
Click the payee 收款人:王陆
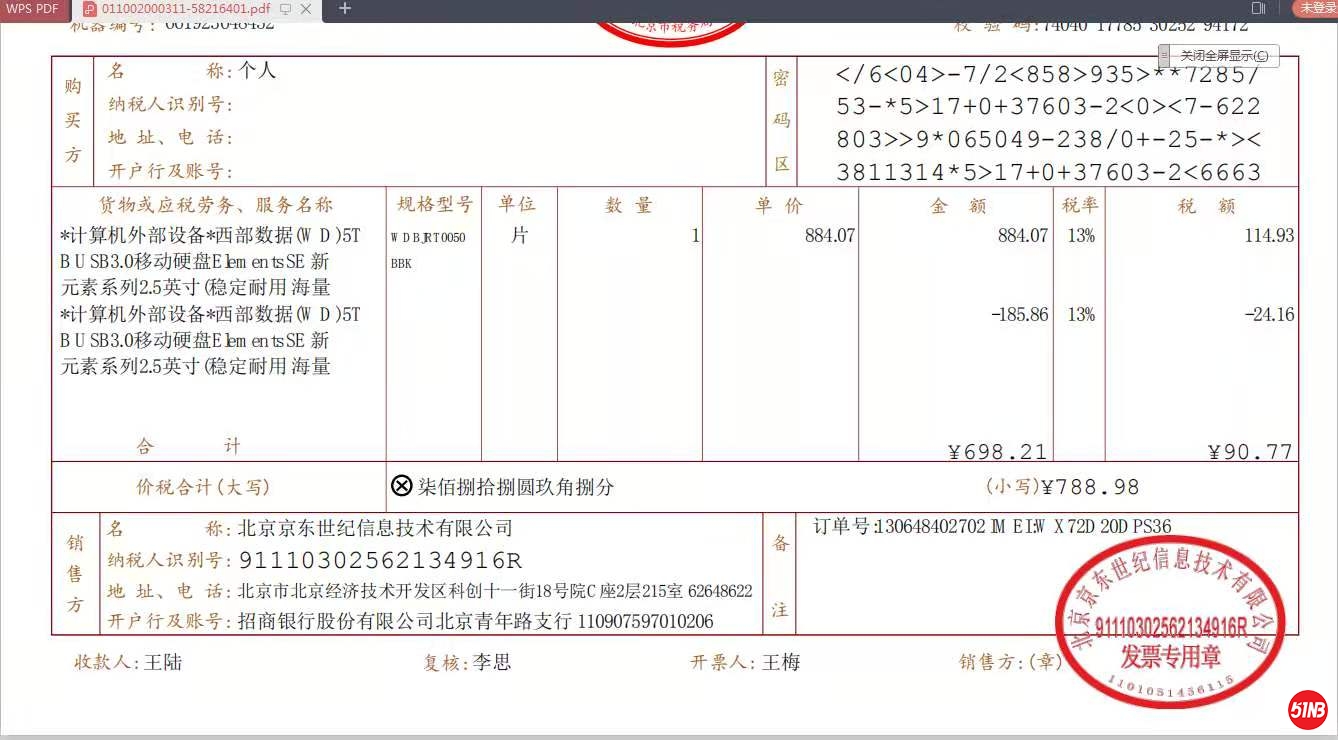(128, 662)
